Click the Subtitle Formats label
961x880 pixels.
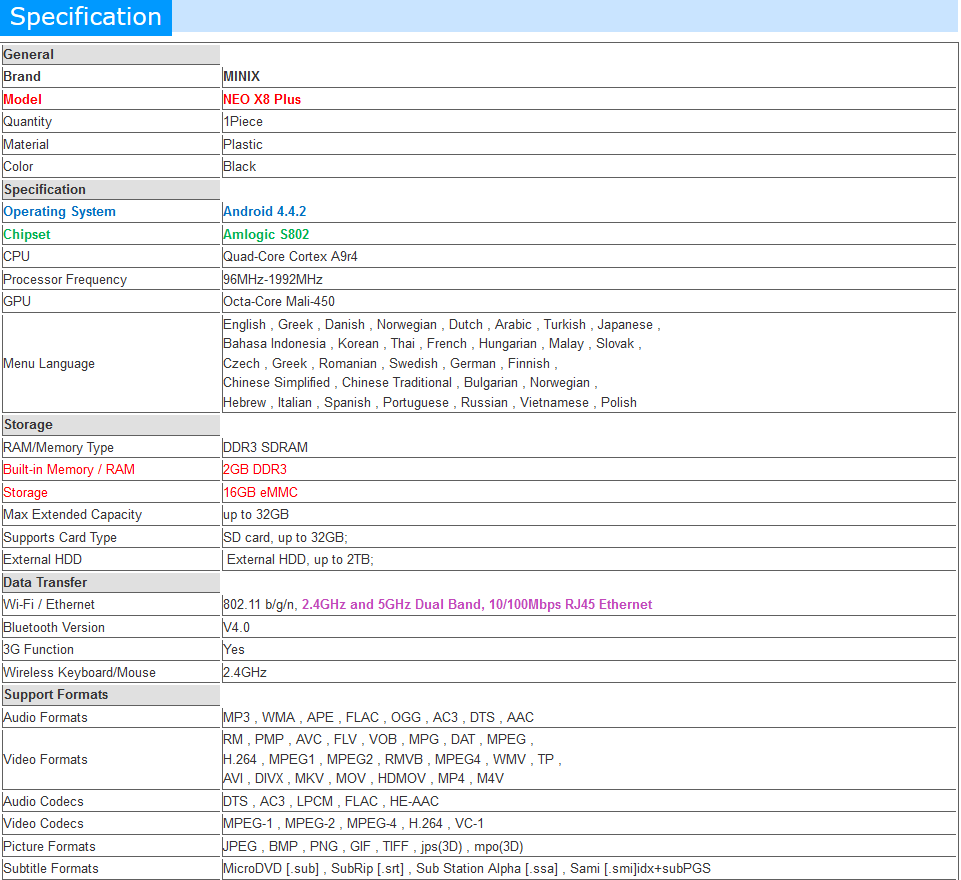(51, 869)
